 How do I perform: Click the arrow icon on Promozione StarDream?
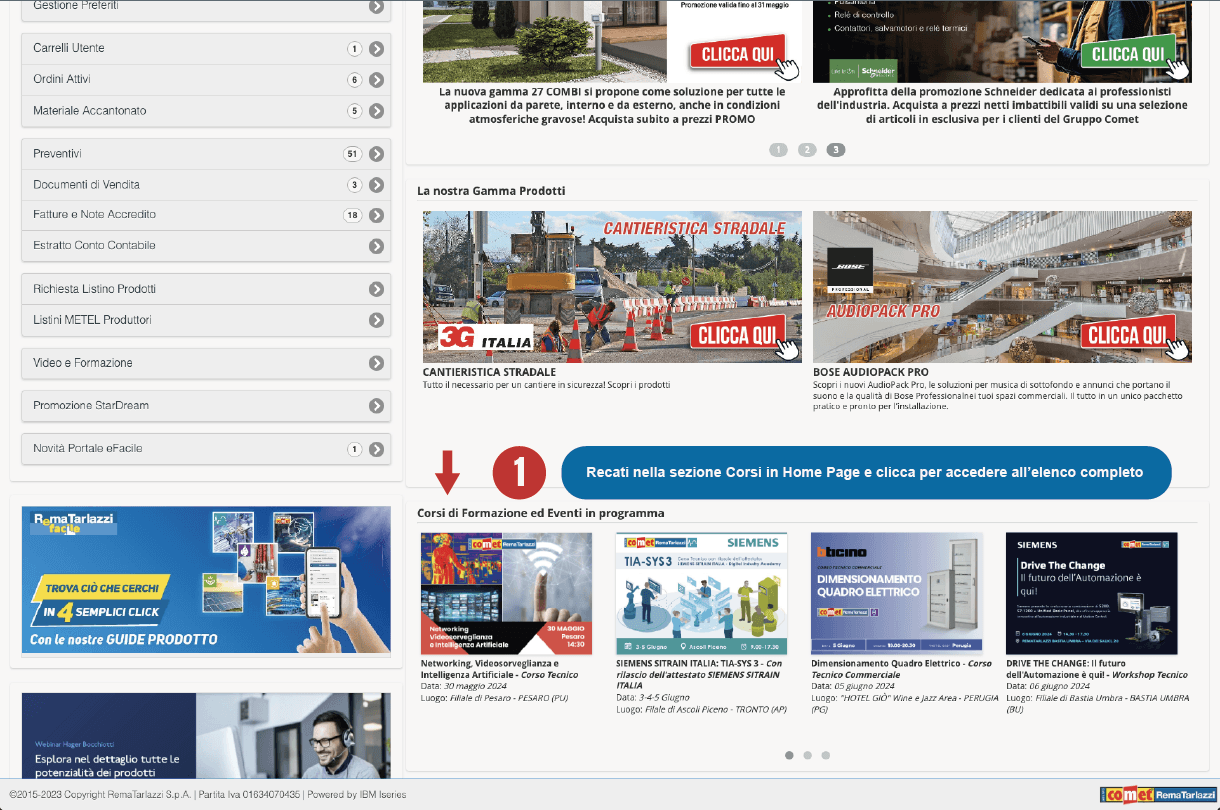pyautogui.click(x=376, y=407)
